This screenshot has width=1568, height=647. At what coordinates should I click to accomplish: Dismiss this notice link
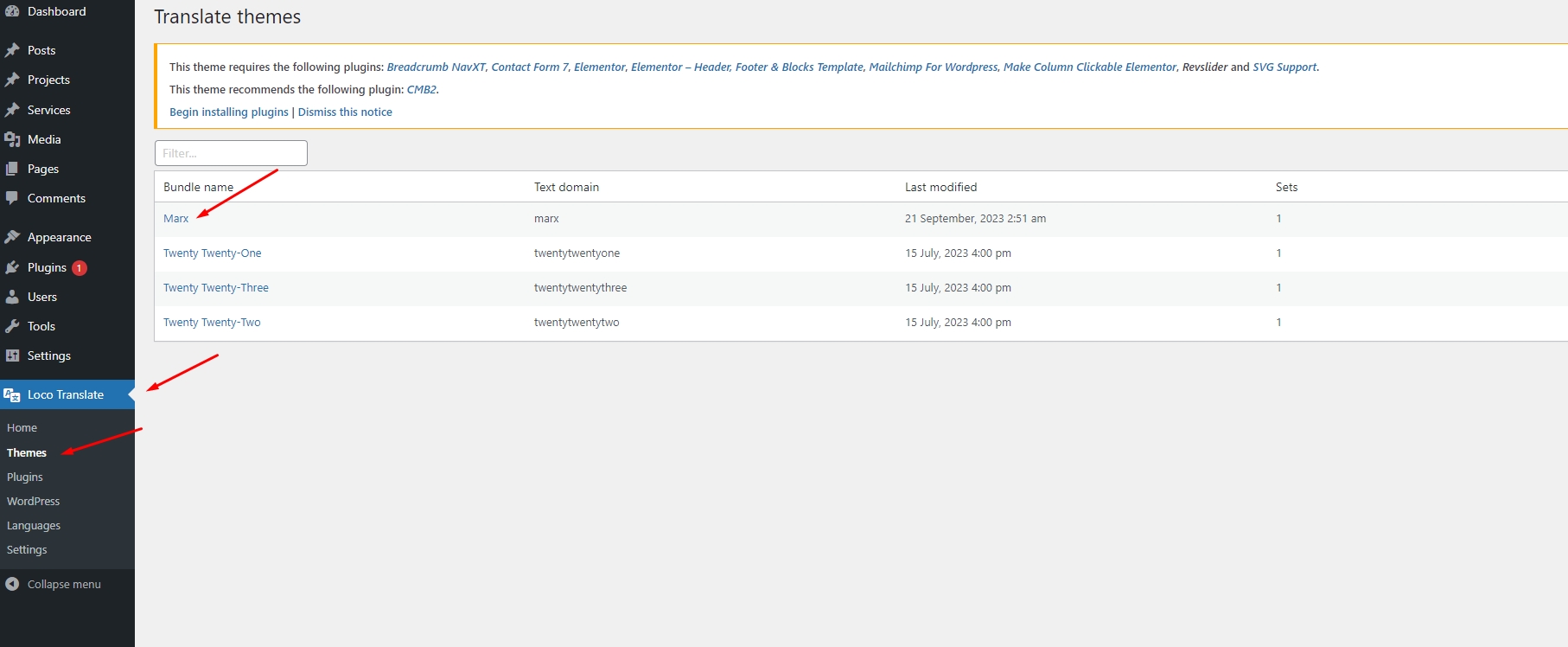(x=345, y=112)
